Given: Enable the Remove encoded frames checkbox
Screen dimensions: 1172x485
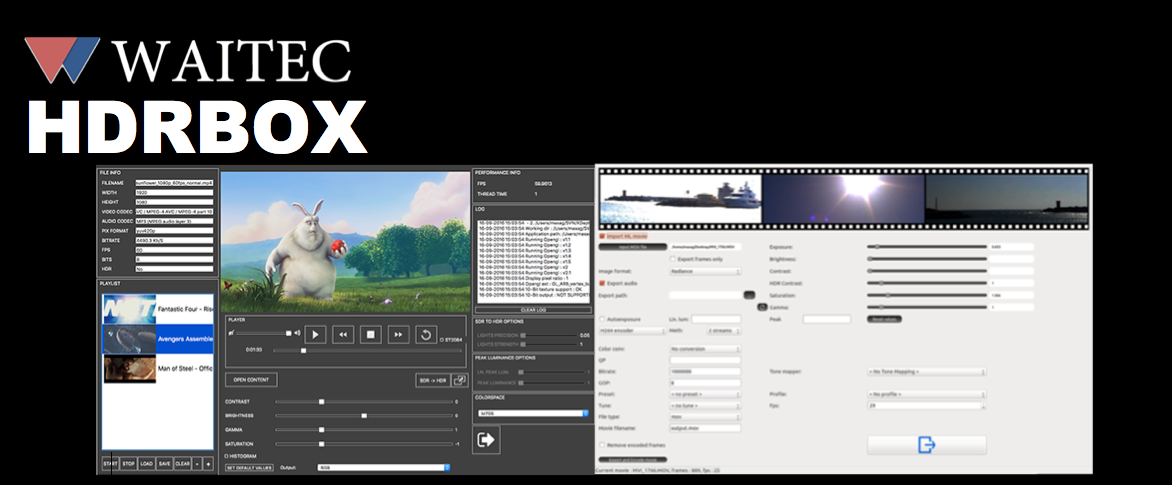Looking at the screenshot, I should (x=602, y=445).
